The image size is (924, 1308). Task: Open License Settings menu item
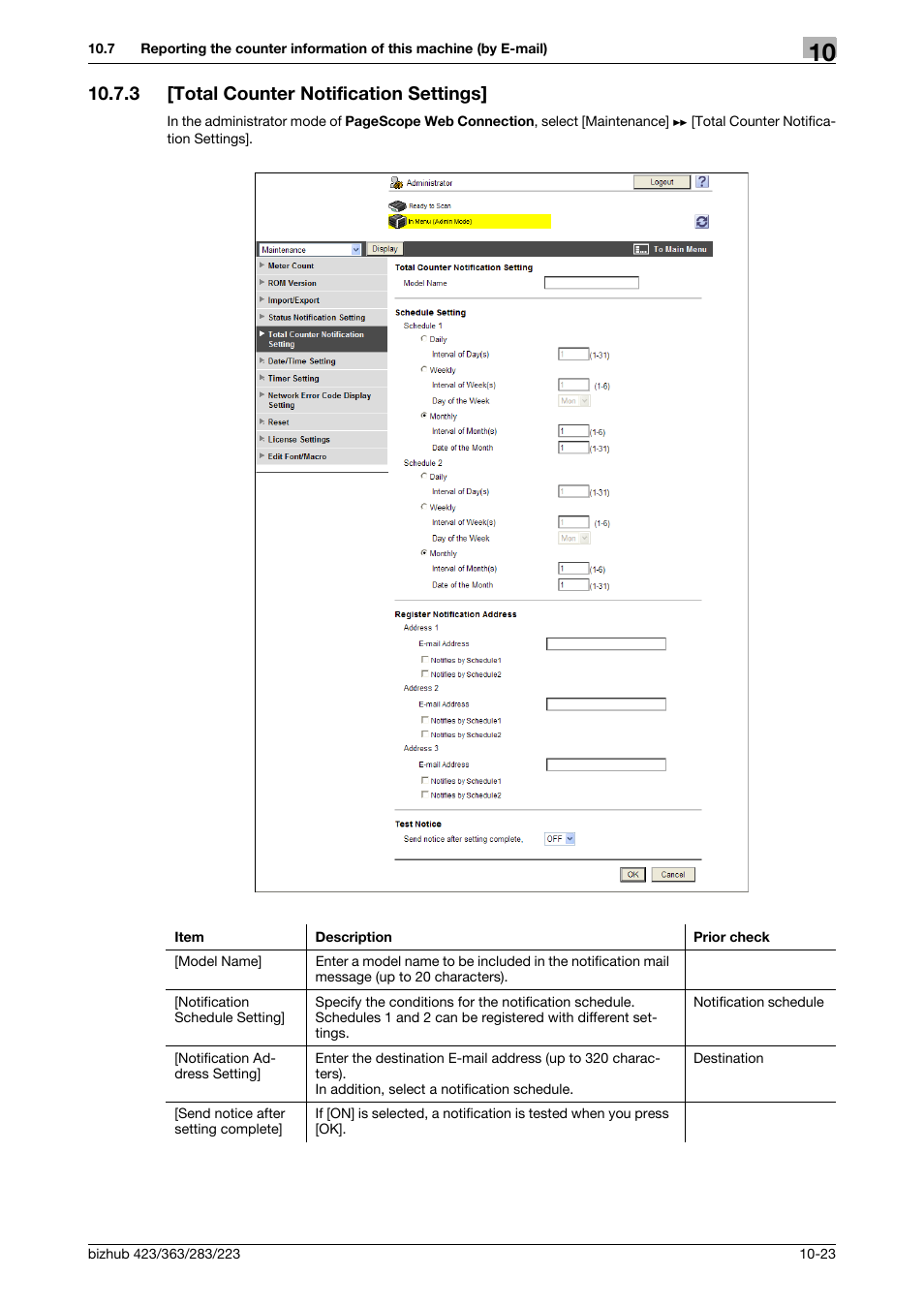pos(322,440)
